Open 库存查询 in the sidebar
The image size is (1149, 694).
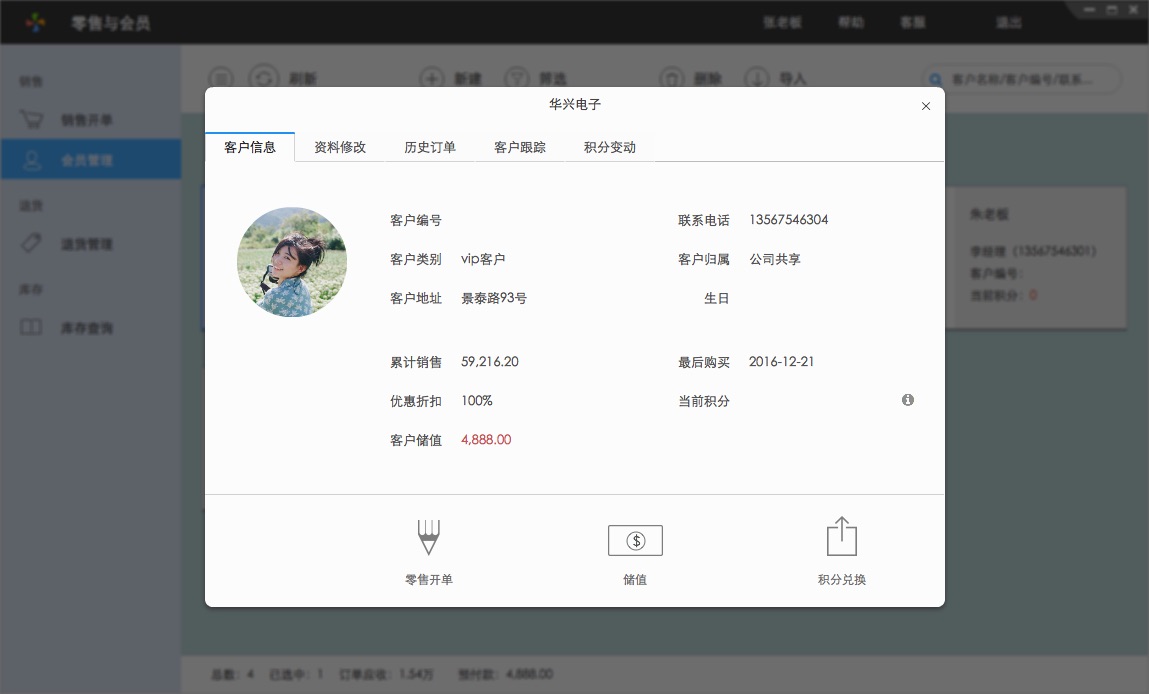point(86,328)
